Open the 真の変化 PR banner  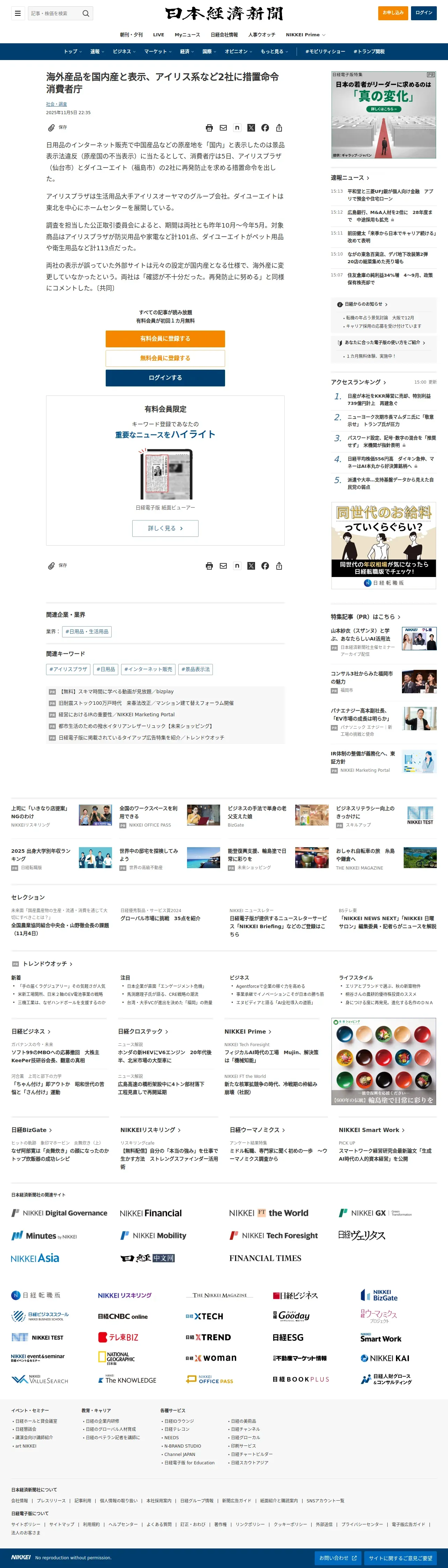click(x=383, y=115)
